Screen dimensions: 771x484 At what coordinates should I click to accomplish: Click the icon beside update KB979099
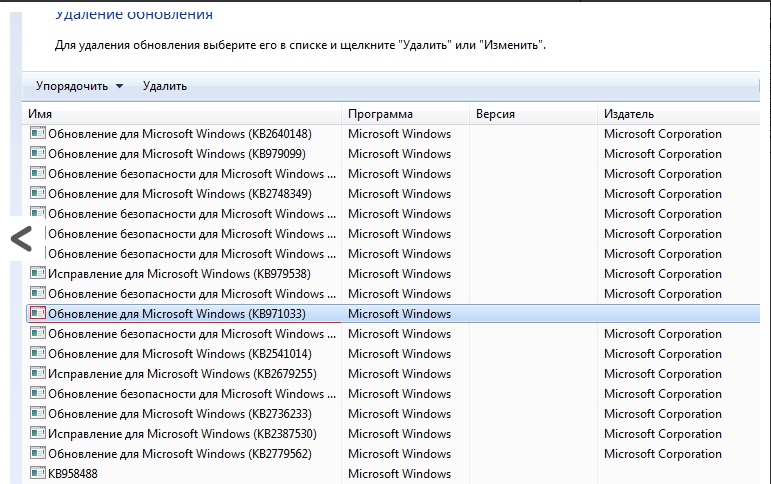[38, 154]
